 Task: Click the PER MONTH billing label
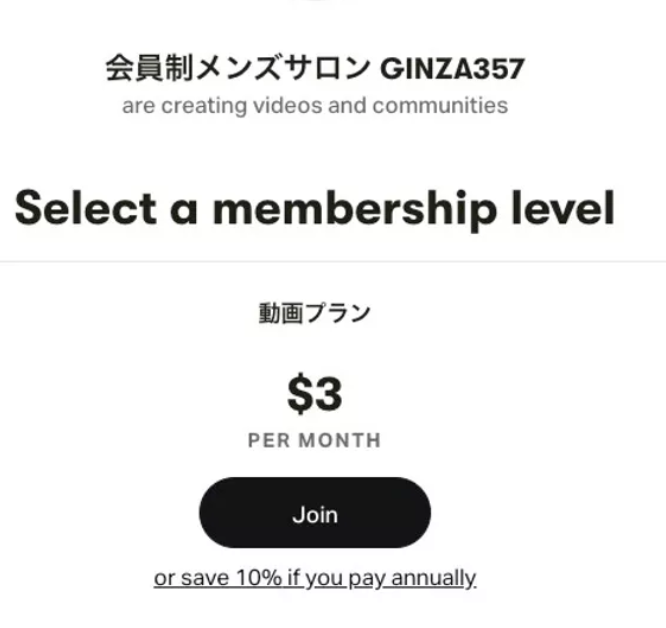point(315,440)
